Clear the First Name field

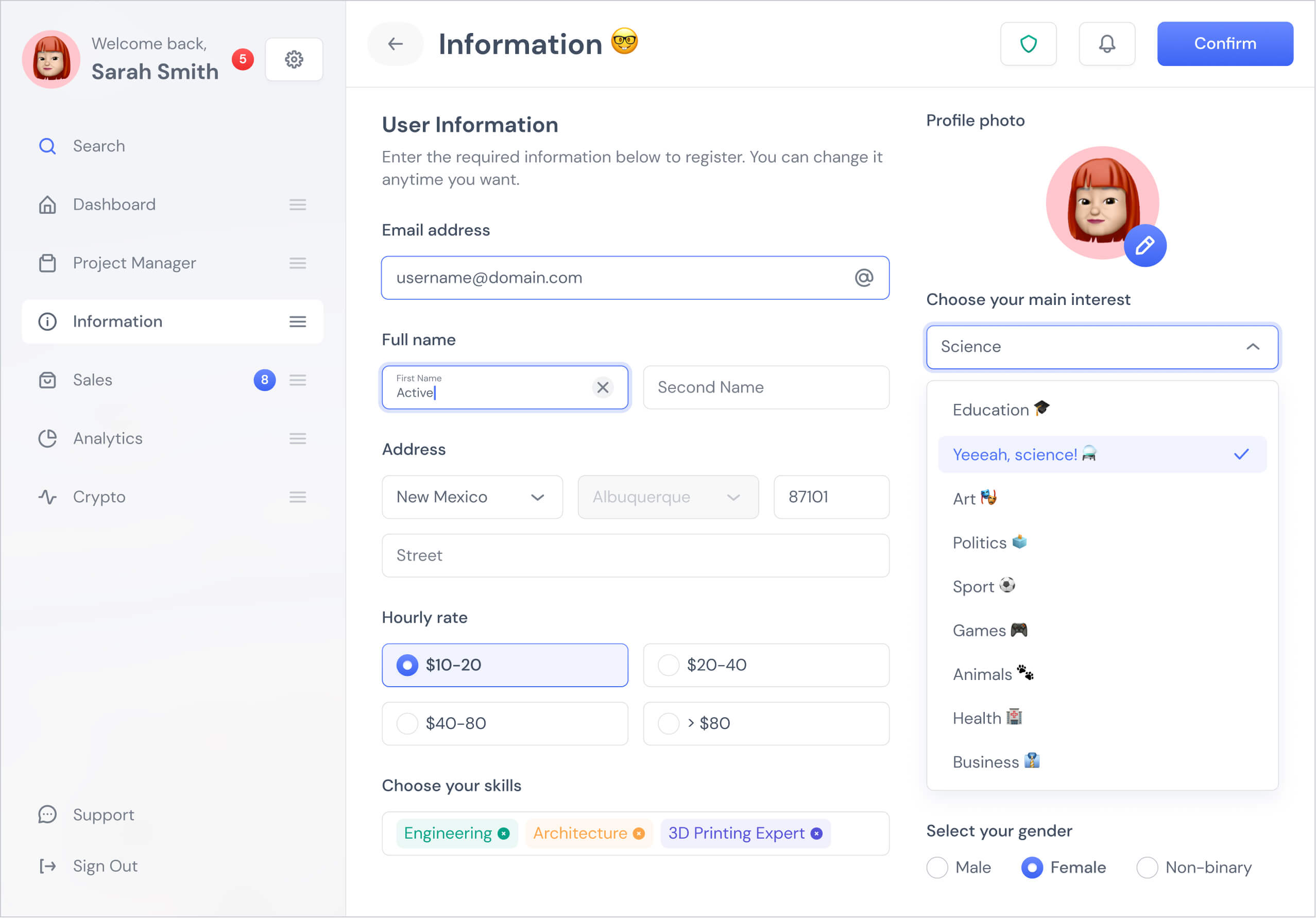[603, 387]
